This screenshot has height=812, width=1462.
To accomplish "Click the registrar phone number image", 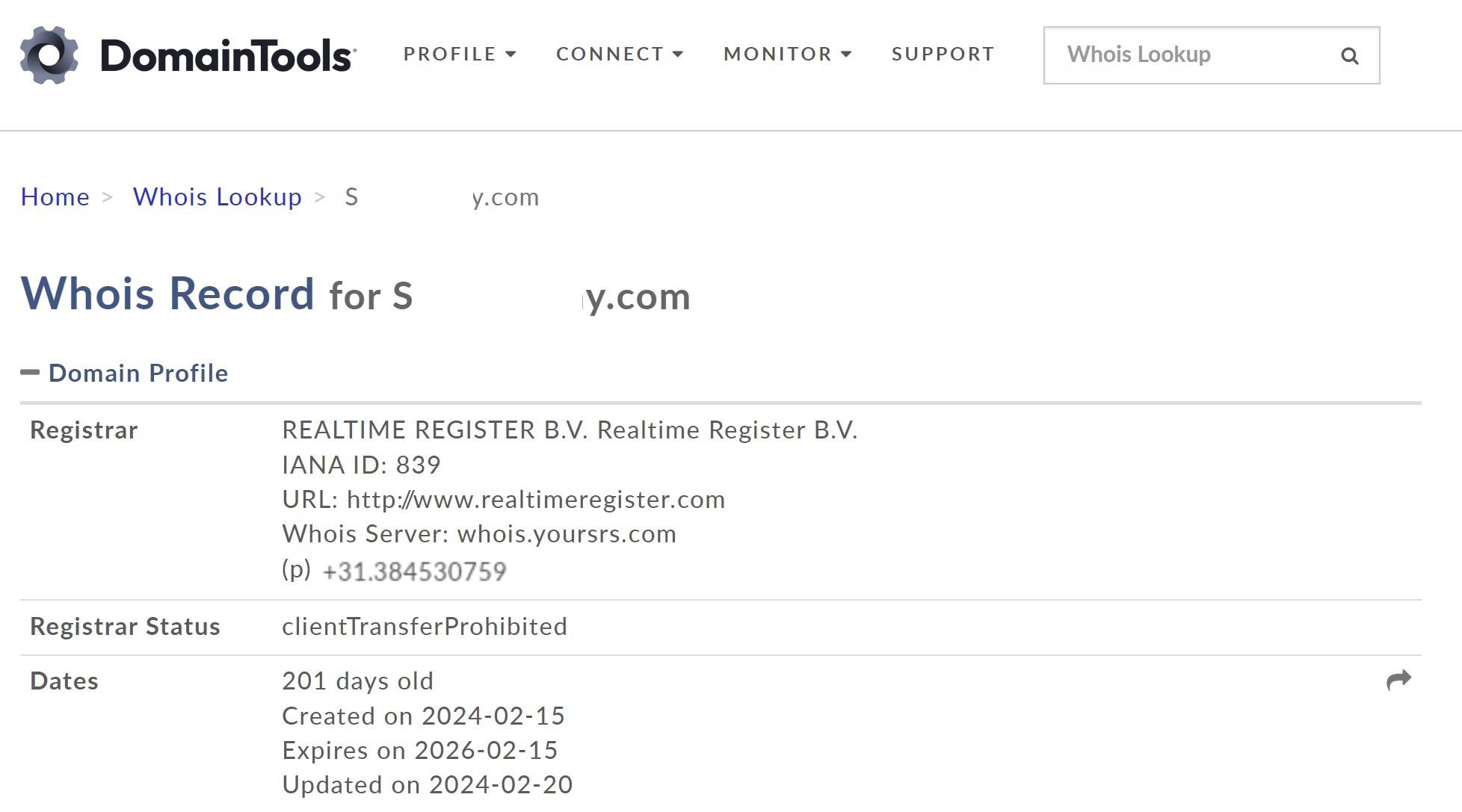I will (x=415, y=571).
